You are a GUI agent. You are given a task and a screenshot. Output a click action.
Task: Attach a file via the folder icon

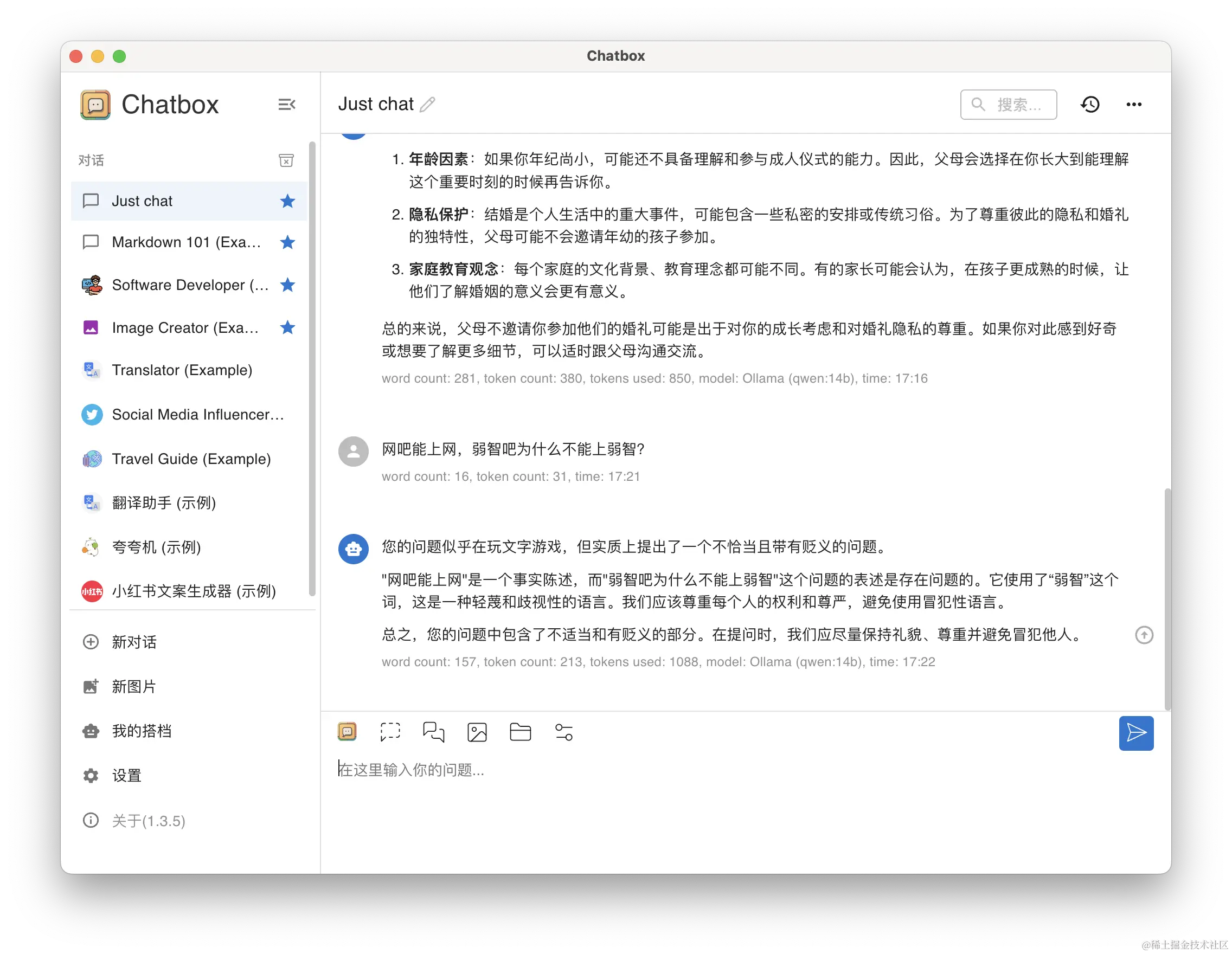coord(520,732)
